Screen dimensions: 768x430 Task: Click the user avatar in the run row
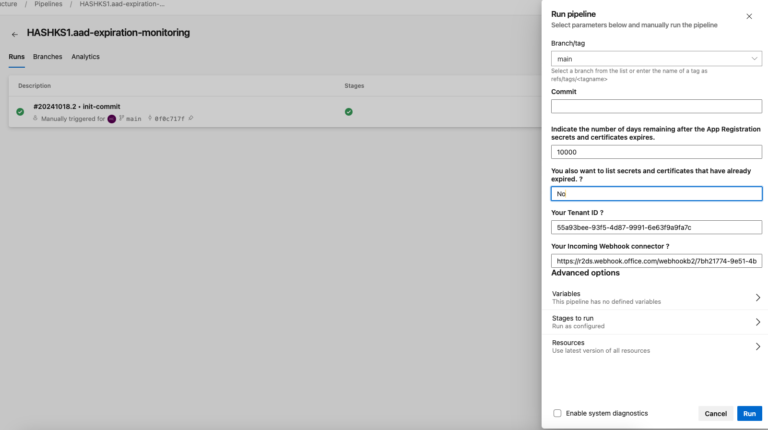coord(112,118)
